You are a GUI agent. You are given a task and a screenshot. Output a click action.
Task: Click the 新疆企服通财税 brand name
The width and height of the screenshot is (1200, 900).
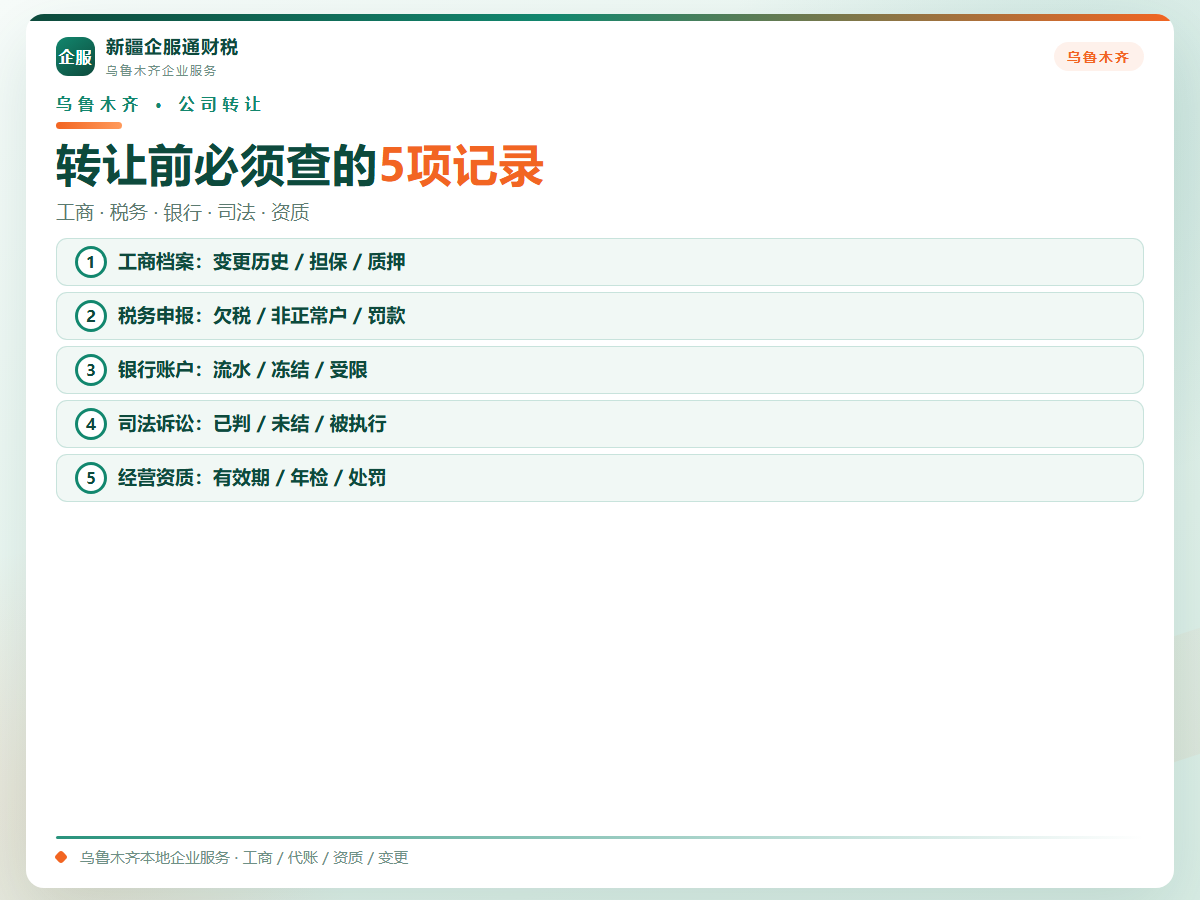(172, 47)
